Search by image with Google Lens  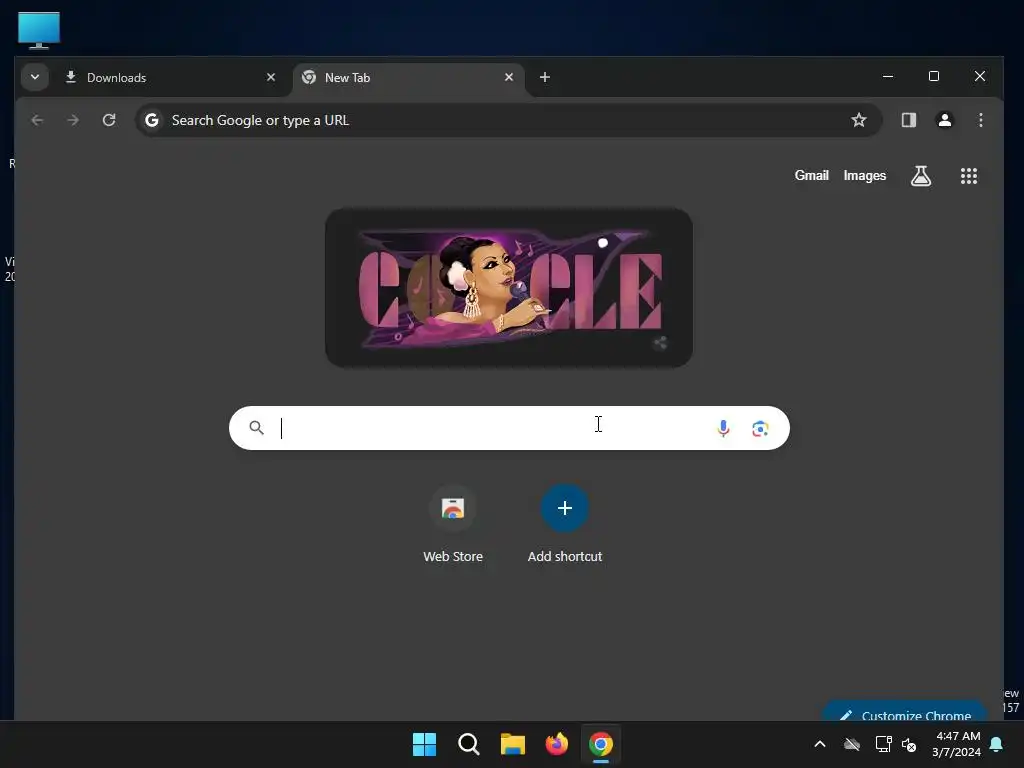click(760, 428)
